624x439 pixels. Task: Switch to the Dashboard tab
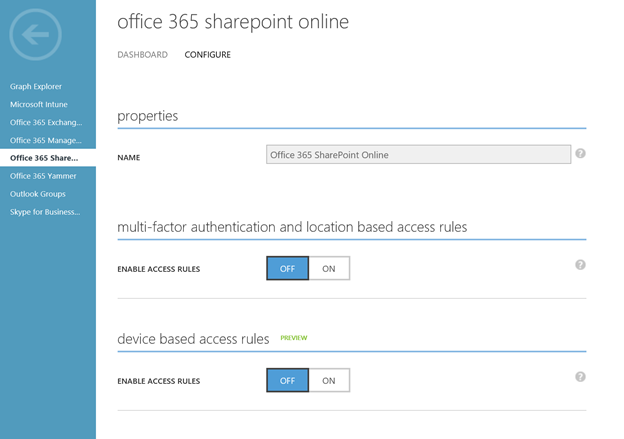(x=142, y=55)
